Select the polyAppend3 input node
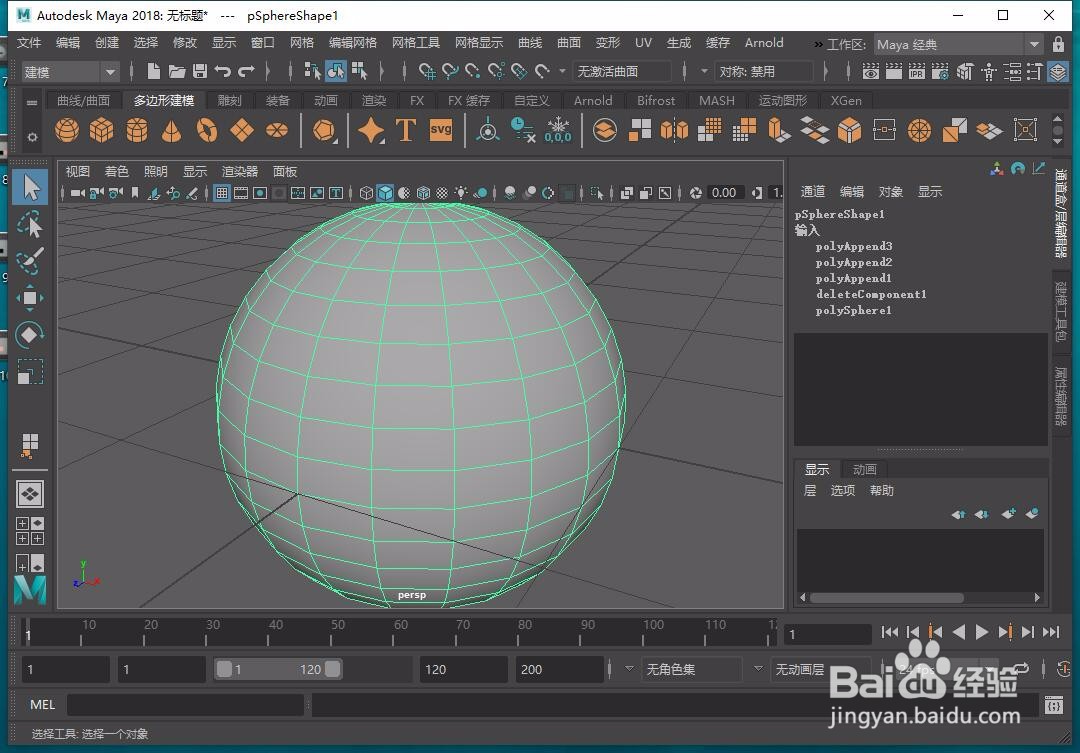Image resolution: width=1080 pixels, height=753 pixels. 854,246
